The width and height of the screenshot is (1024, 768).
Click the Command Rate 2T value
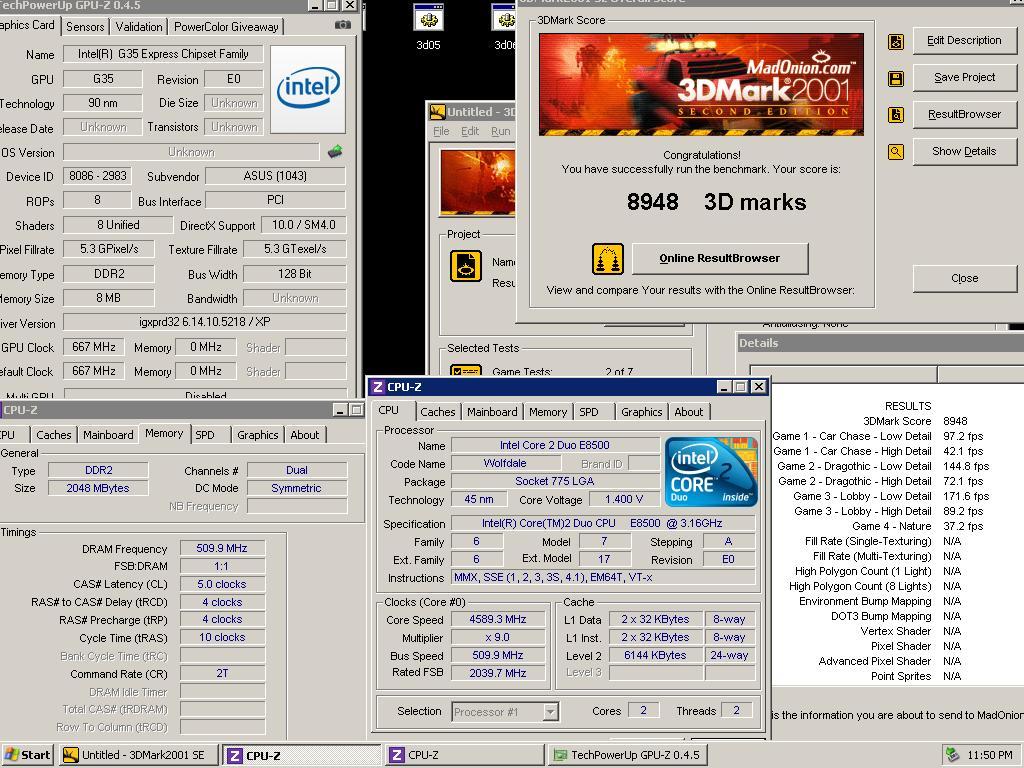(x=222, y=673)
